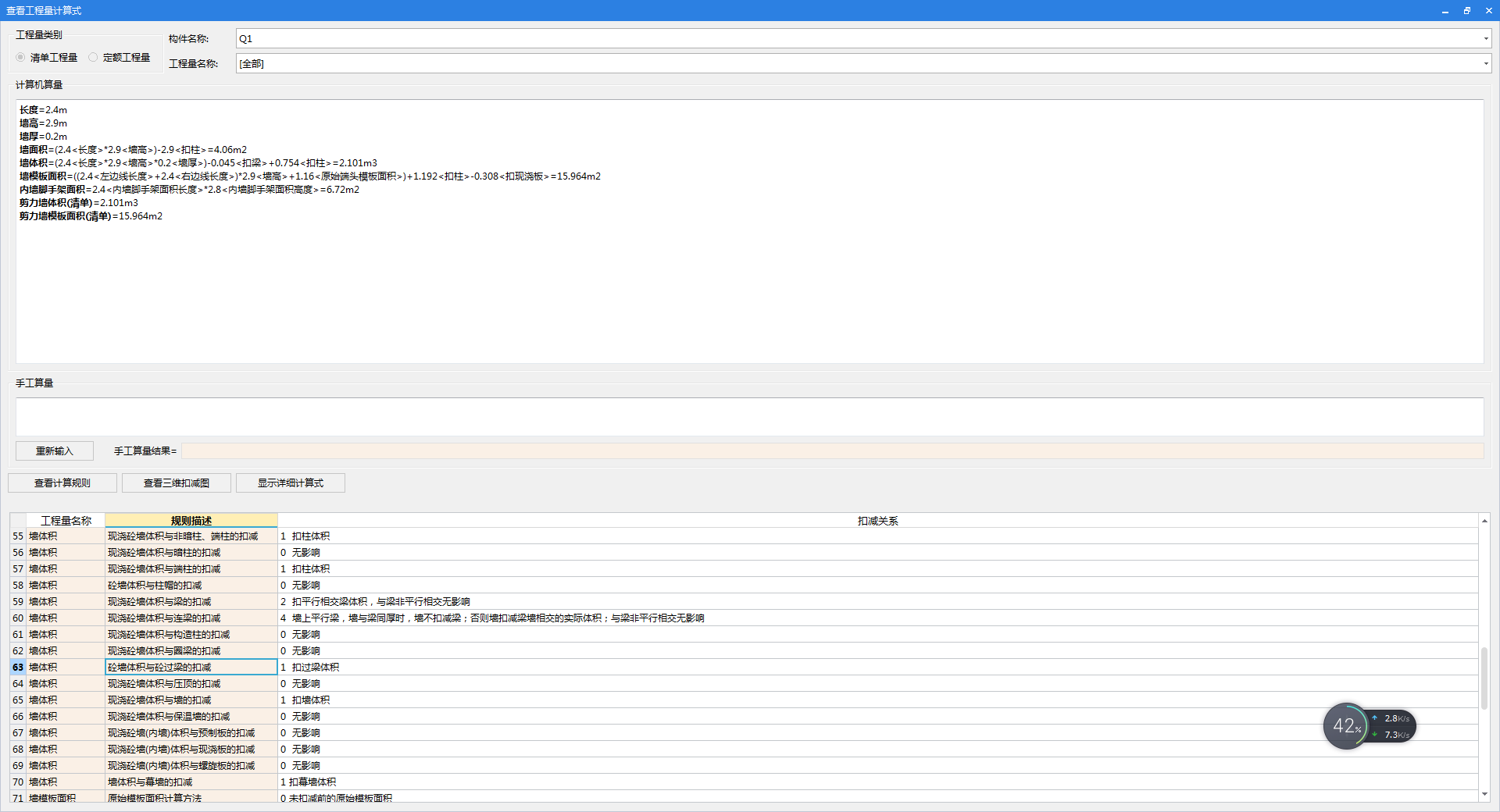This screenshot has width=1500, height=812.
Task: Click the 剪力墙模板面积(清单) result line
Action: coord(91,216)
